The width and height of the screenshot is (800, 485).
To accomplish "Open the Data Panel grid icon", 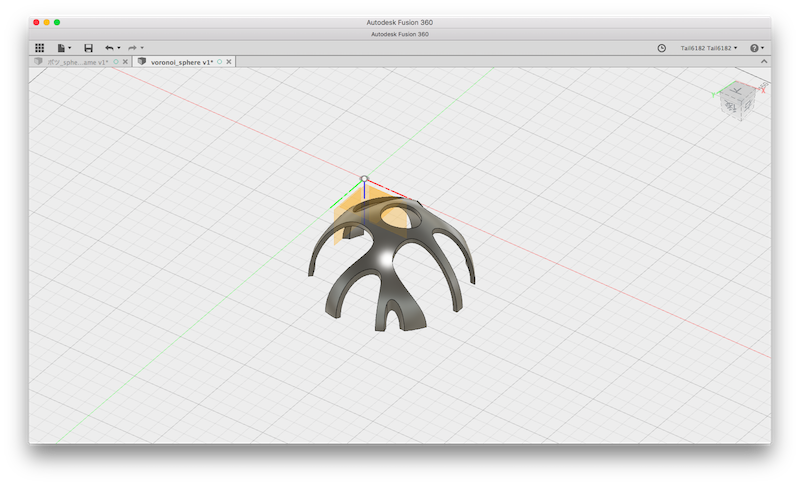I will (39, 48).
